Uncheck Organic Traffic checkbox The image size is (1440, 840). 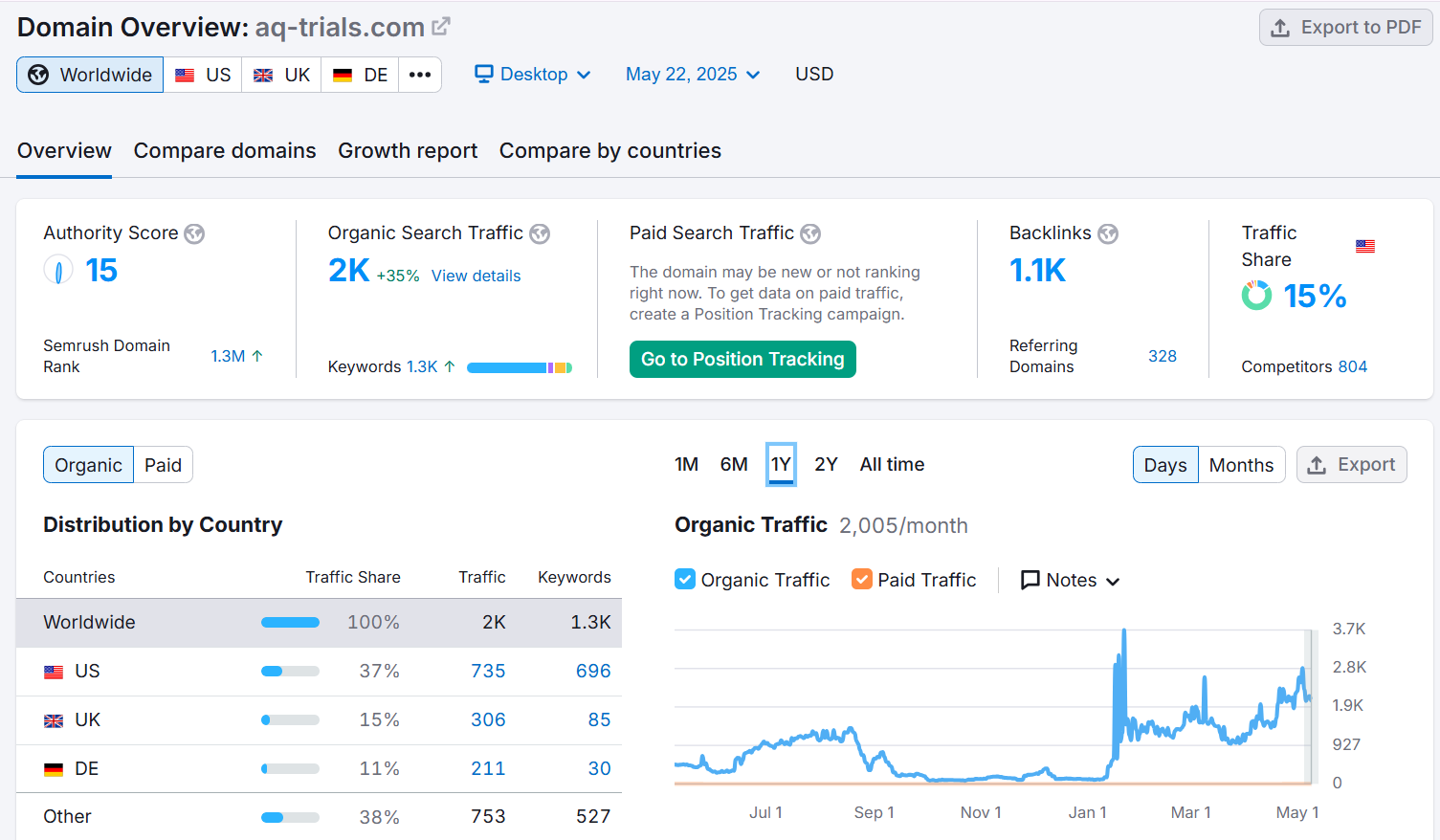685,580
